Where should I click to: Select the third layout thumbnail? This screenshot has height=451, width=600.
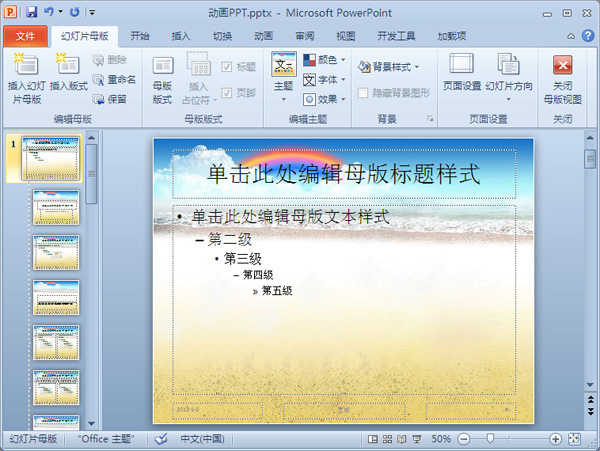(x=56, y=252)
